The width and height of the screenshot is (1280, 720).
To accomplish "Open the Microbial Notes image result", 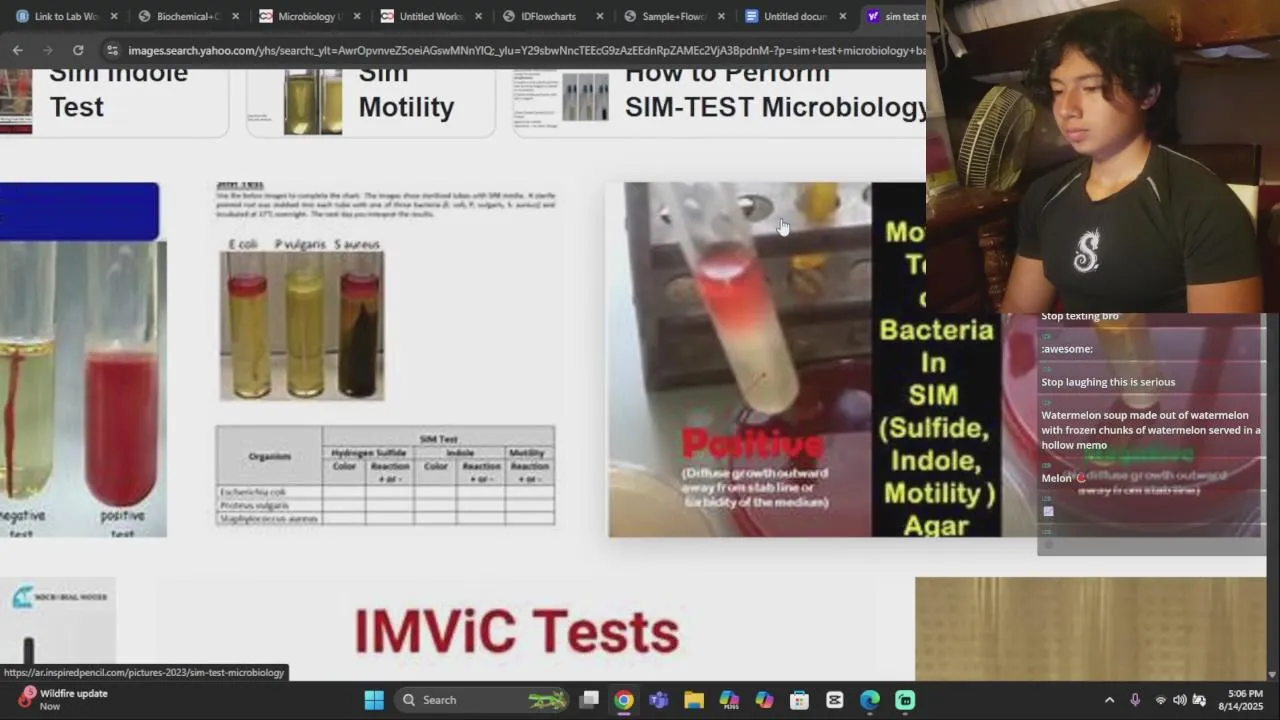I will (58, 628).
